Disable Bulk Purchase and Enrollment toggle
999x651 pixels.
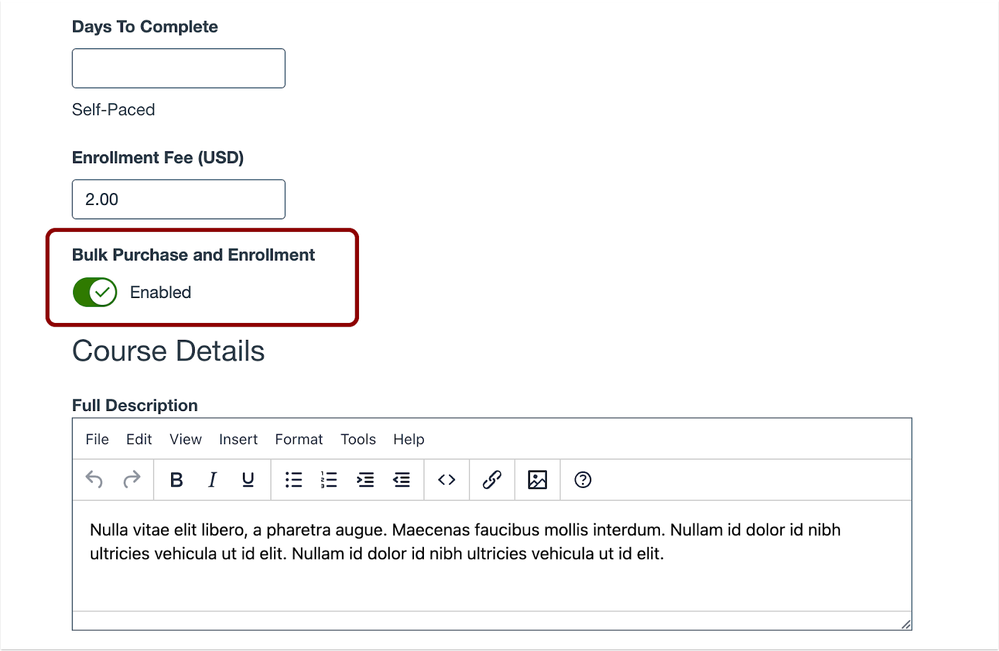pos(95,293)
